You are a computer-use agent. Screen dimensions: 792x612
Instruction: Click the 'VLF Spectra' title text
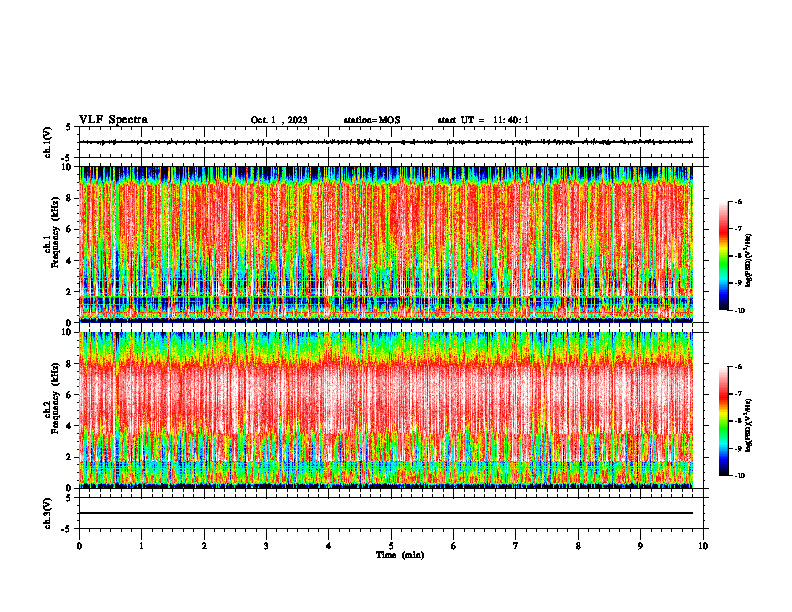113,120
